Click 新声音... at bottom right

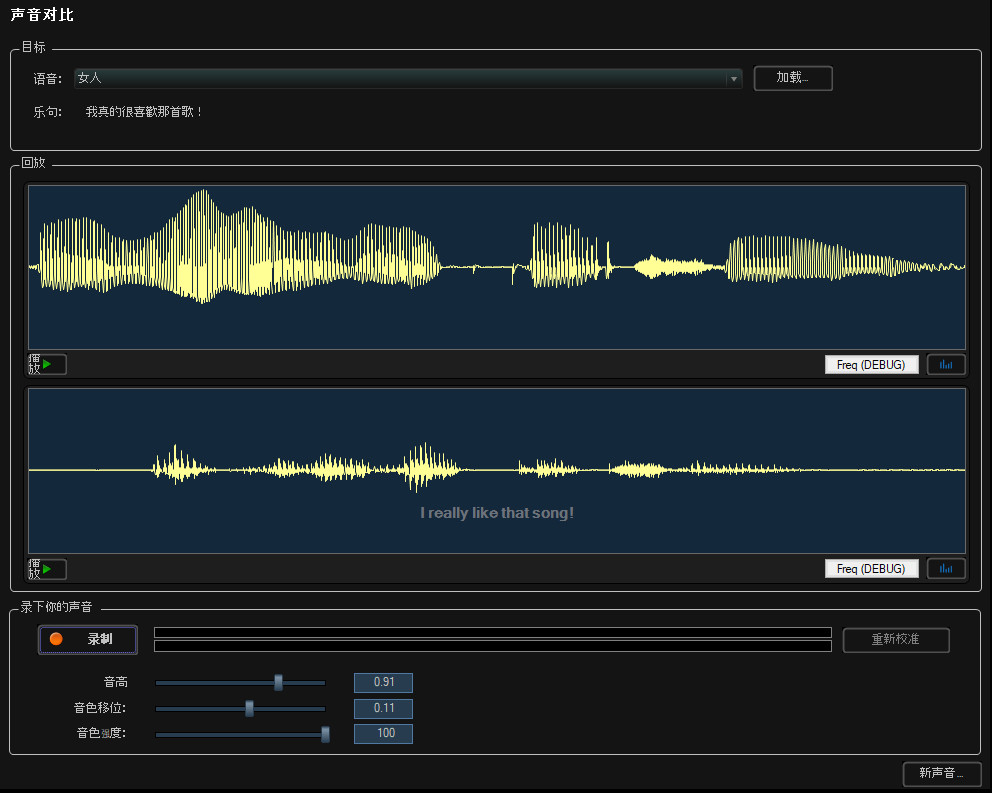[941, 773]
